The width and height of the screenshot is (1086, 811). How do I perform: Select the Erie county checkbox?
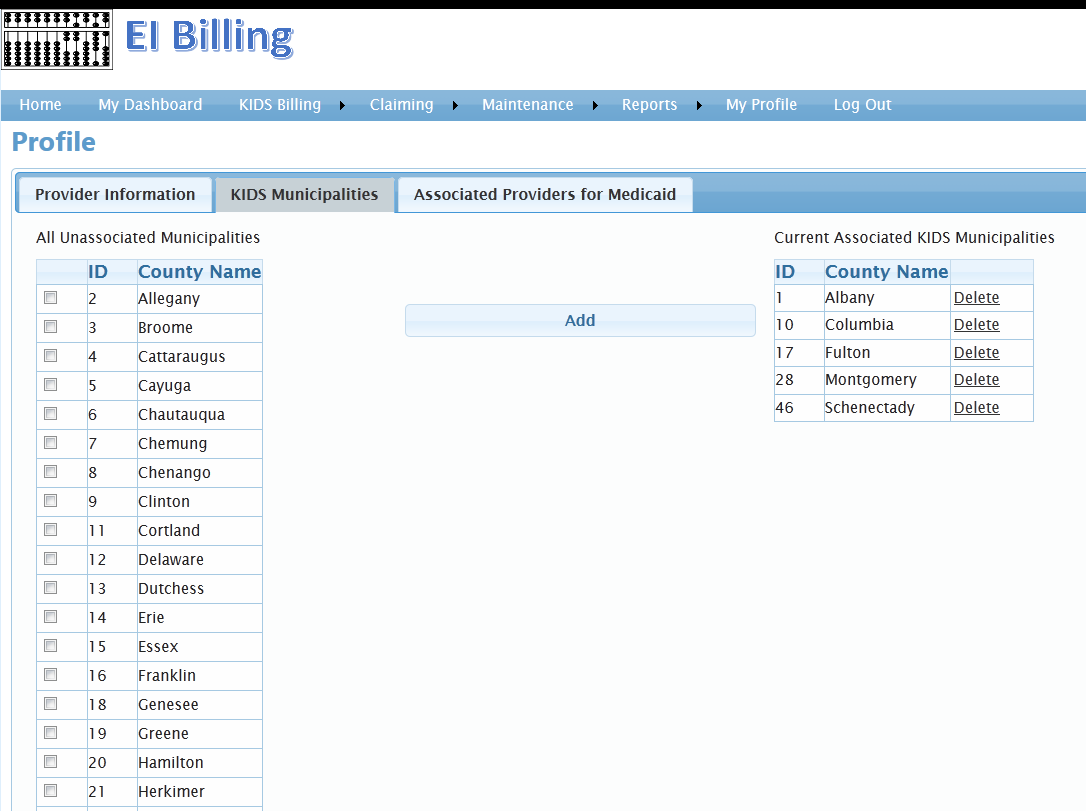(50, 616)
